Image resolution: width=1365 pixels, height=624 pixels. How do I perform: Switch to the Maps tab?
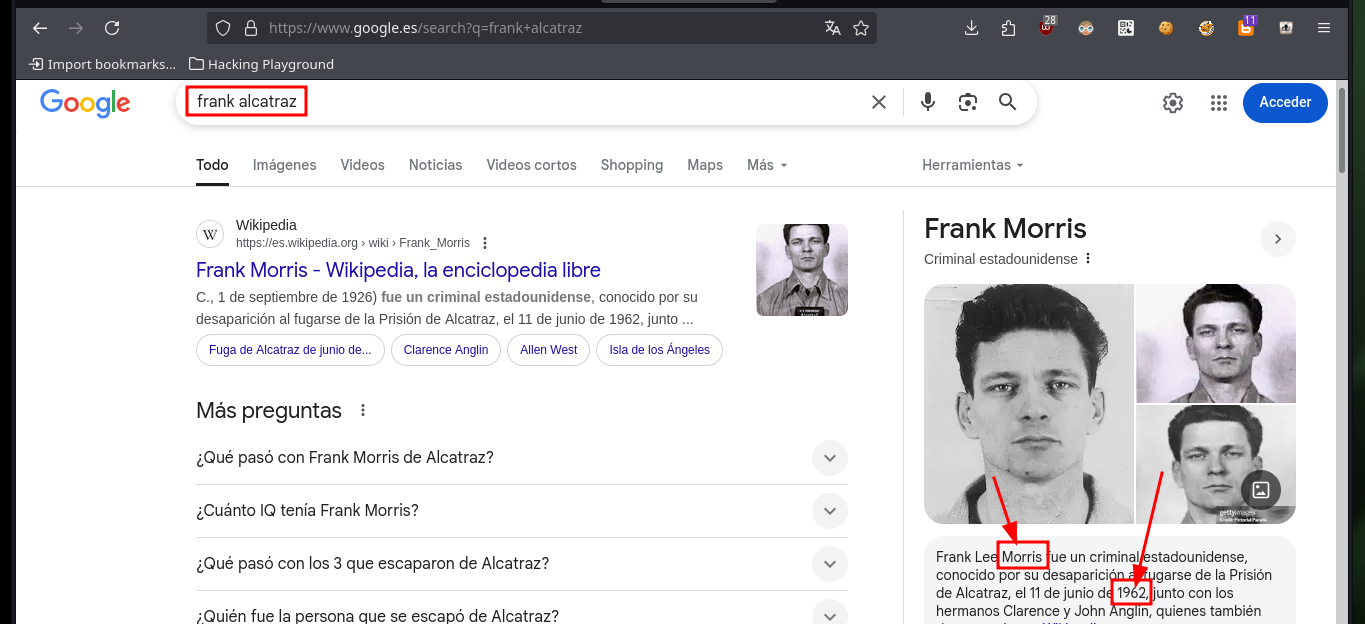point(705,165)
